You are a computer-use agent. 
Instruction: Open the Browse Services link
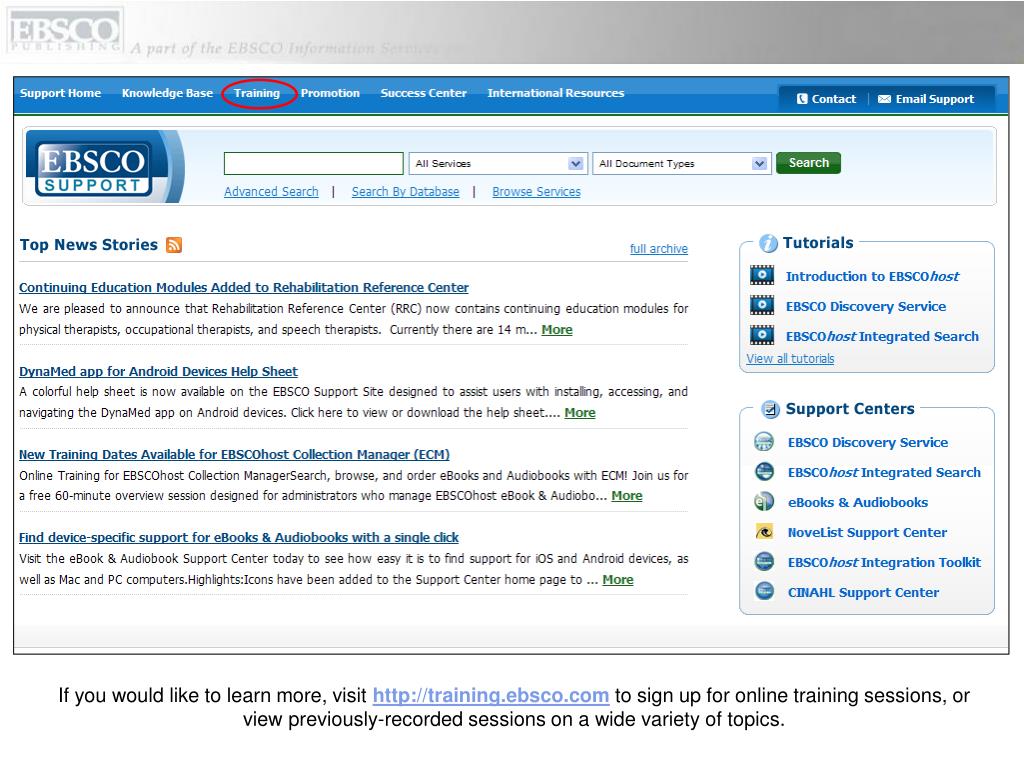(536, 191)
